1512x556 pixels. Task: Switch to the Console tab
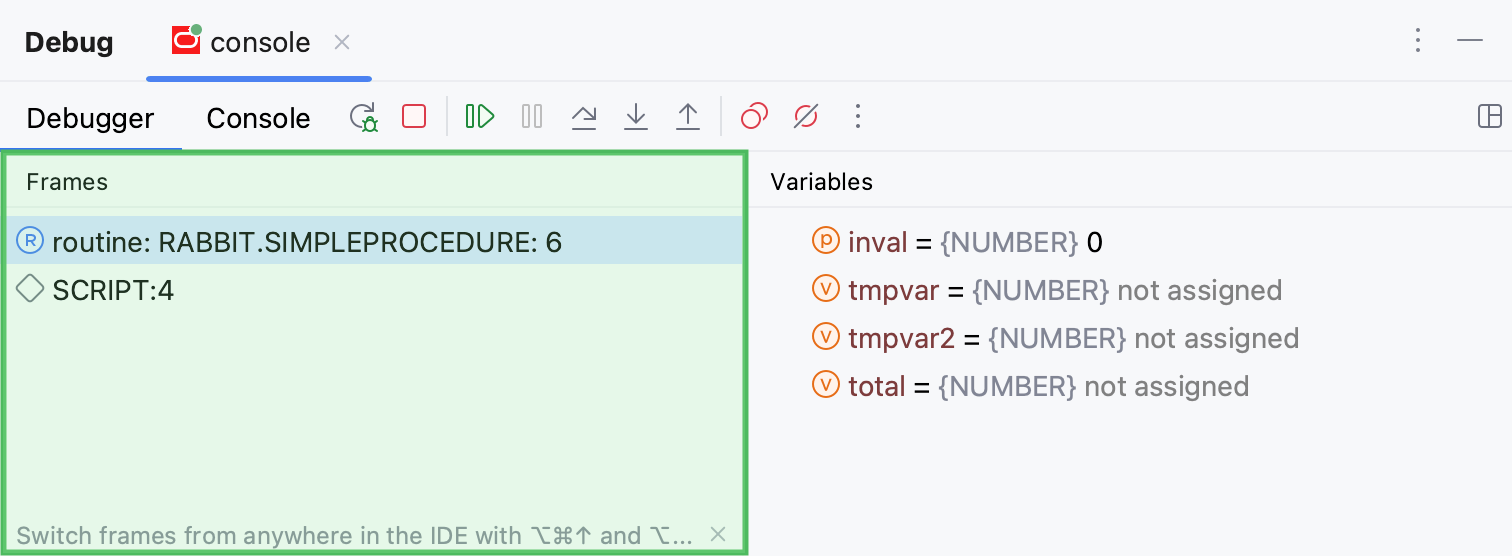tap(258, 118)
